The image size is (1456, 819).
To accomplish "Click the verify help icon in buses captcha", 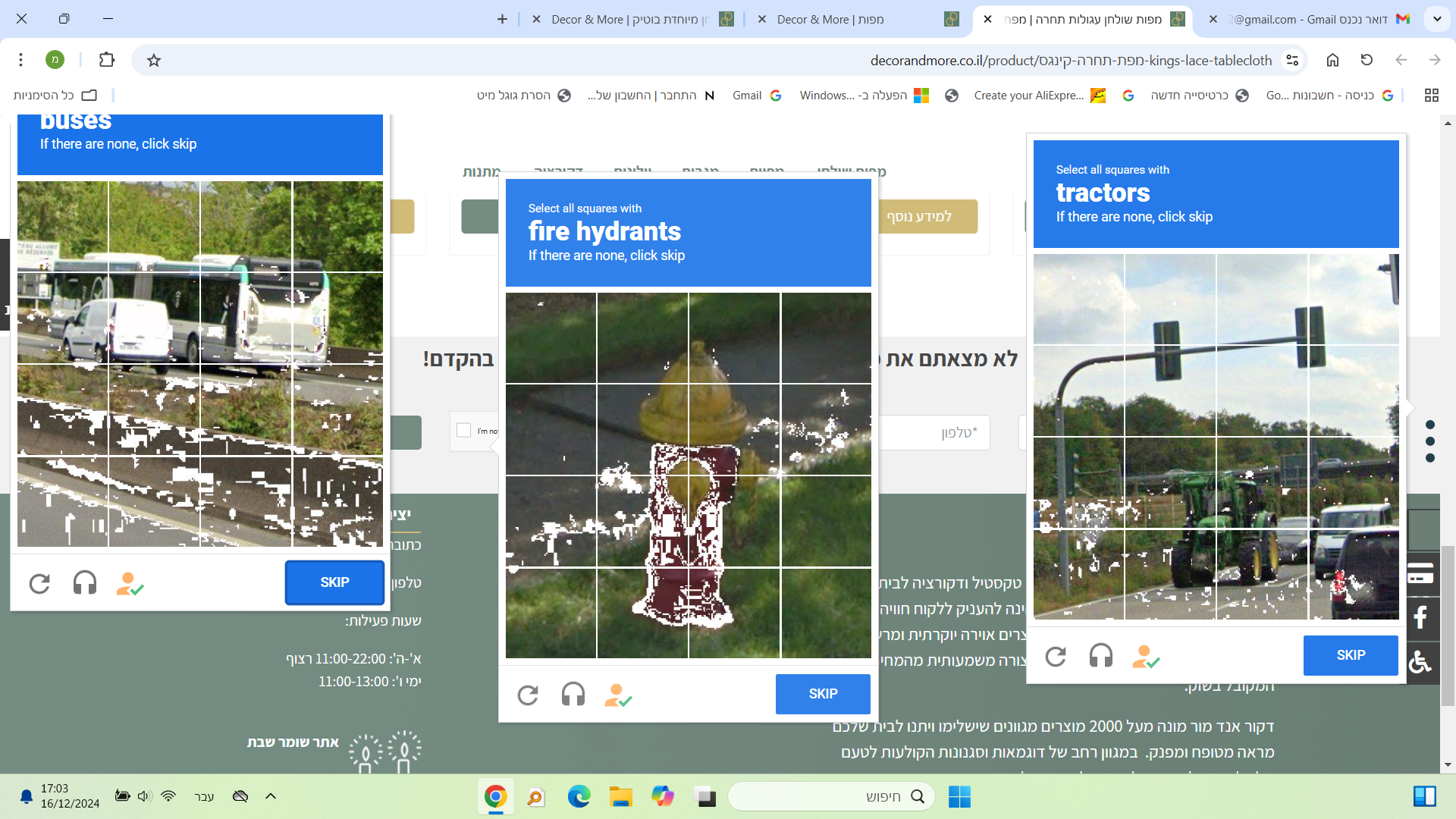I will 130,583.
